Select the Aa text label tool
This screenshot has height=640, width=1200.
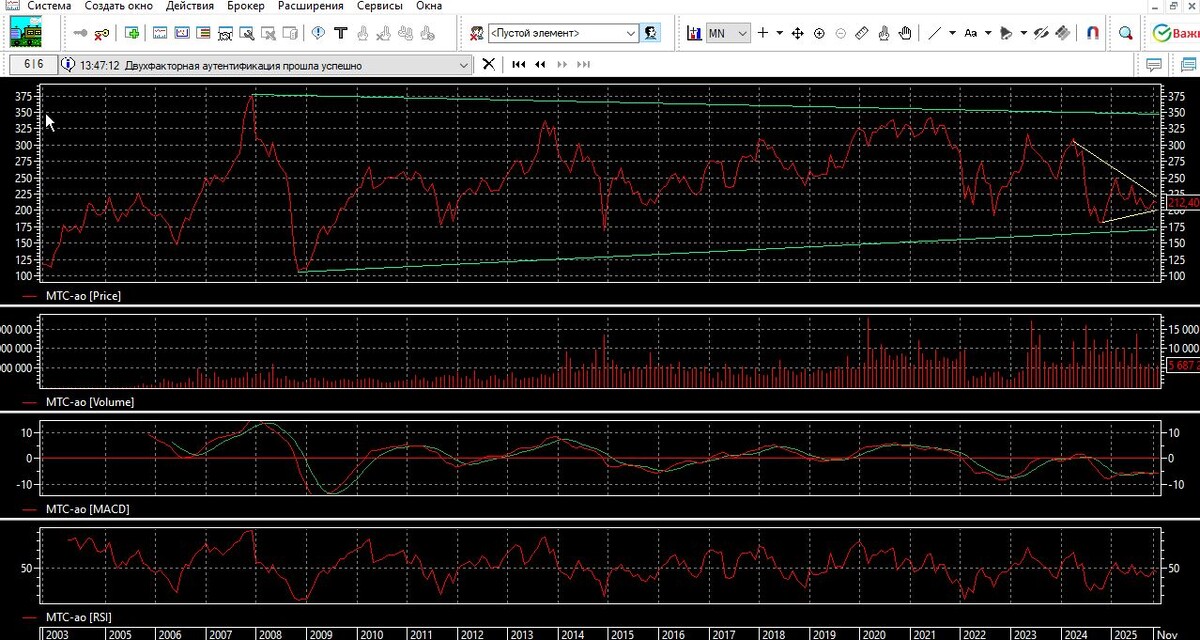[x=970, y=33]
